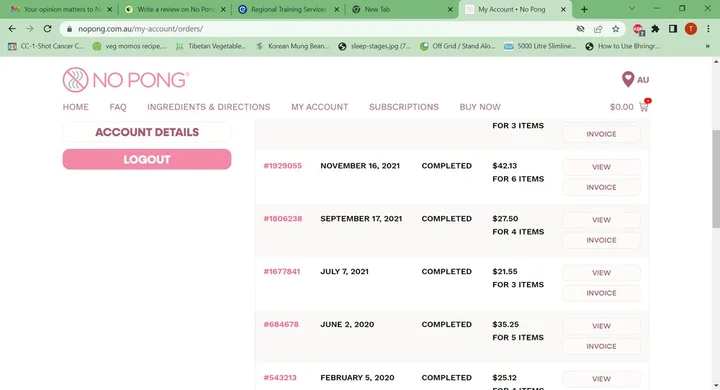Open the Extensions puzzle icon
720x390 pixels.
coord(655,29)
